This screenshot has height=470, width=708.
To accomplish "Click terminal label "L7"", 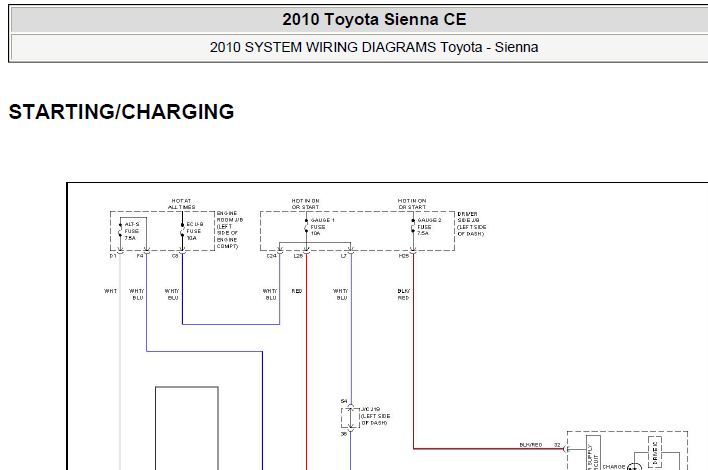I will click(x=344, y=256).
